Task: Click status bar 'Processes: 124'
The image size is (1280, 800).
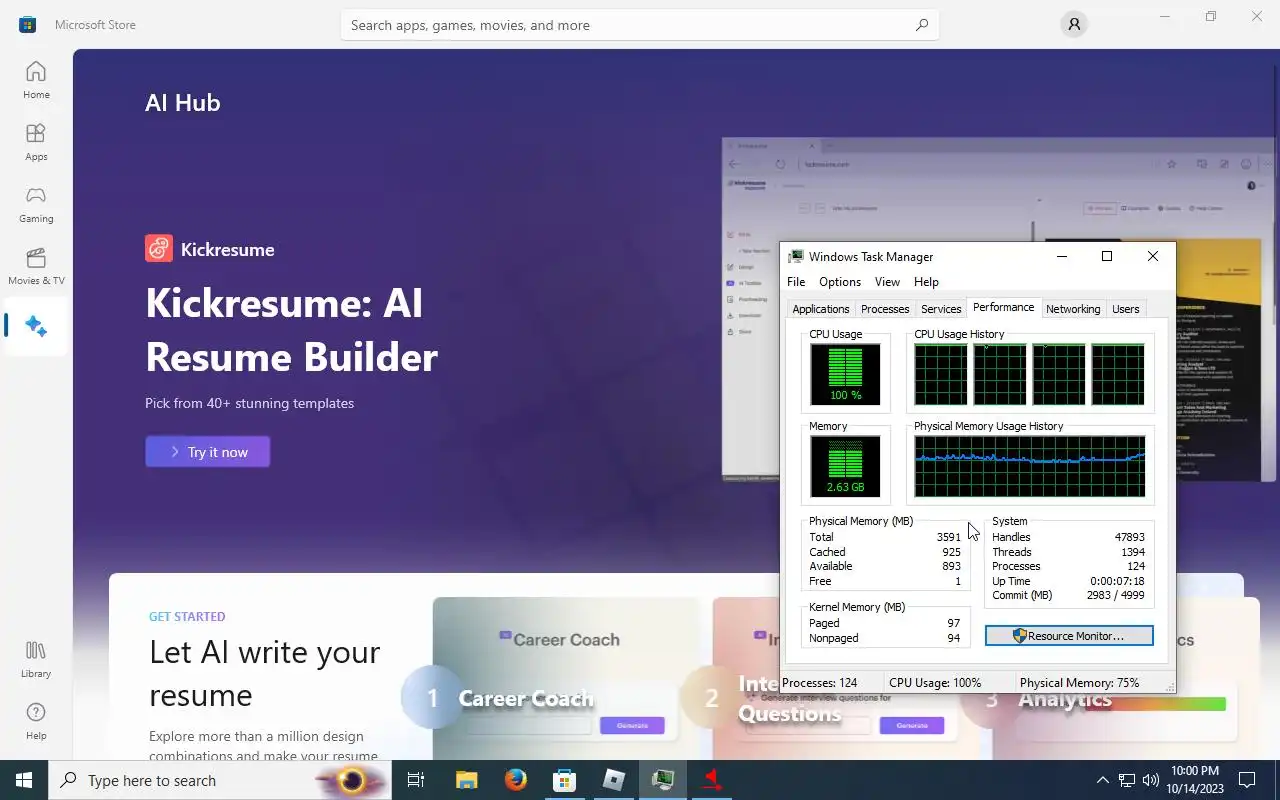Action: [x=819, y=683]
